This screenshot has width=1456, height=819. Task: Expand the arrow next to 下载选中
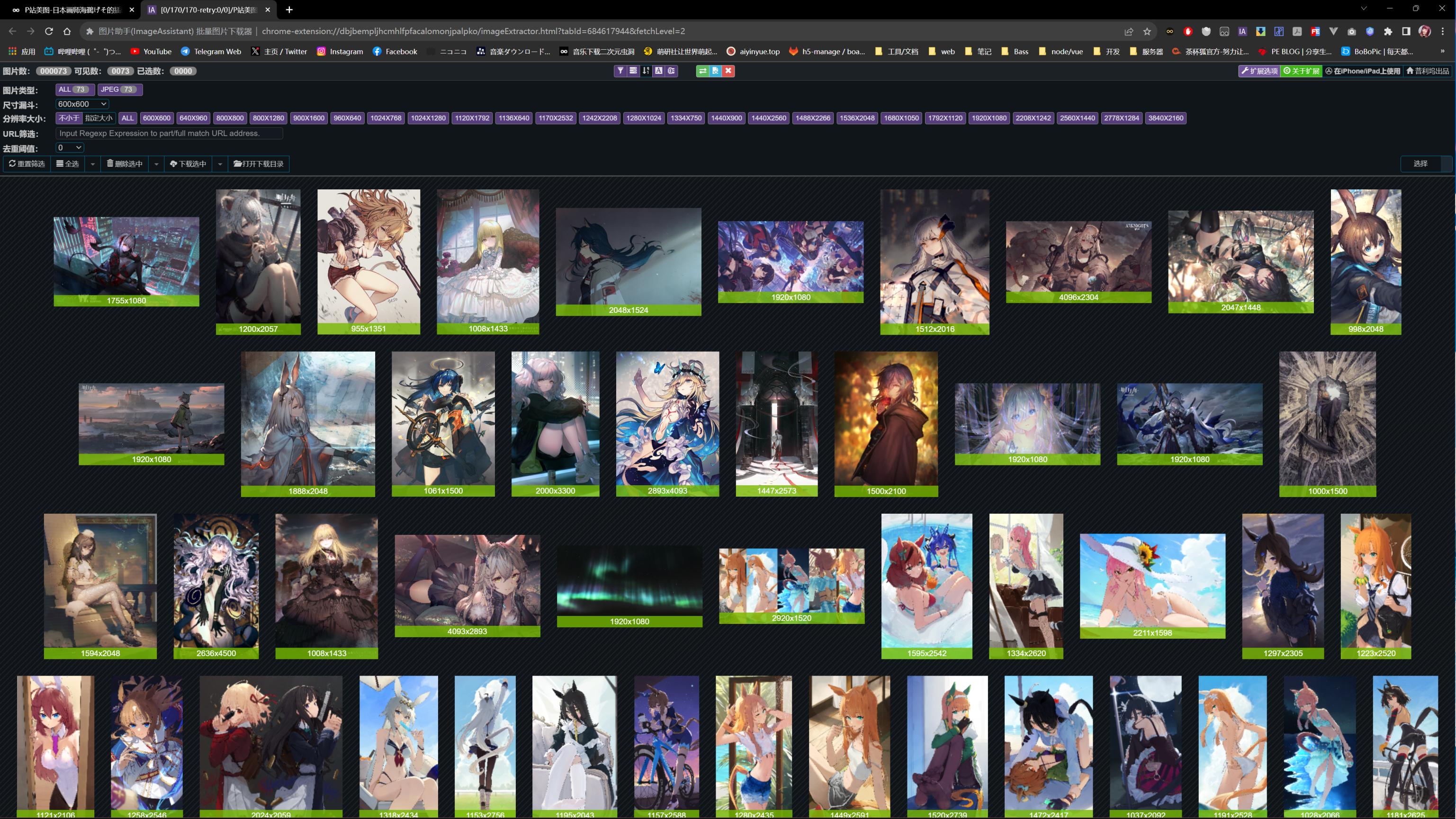[x=220, y=164]
